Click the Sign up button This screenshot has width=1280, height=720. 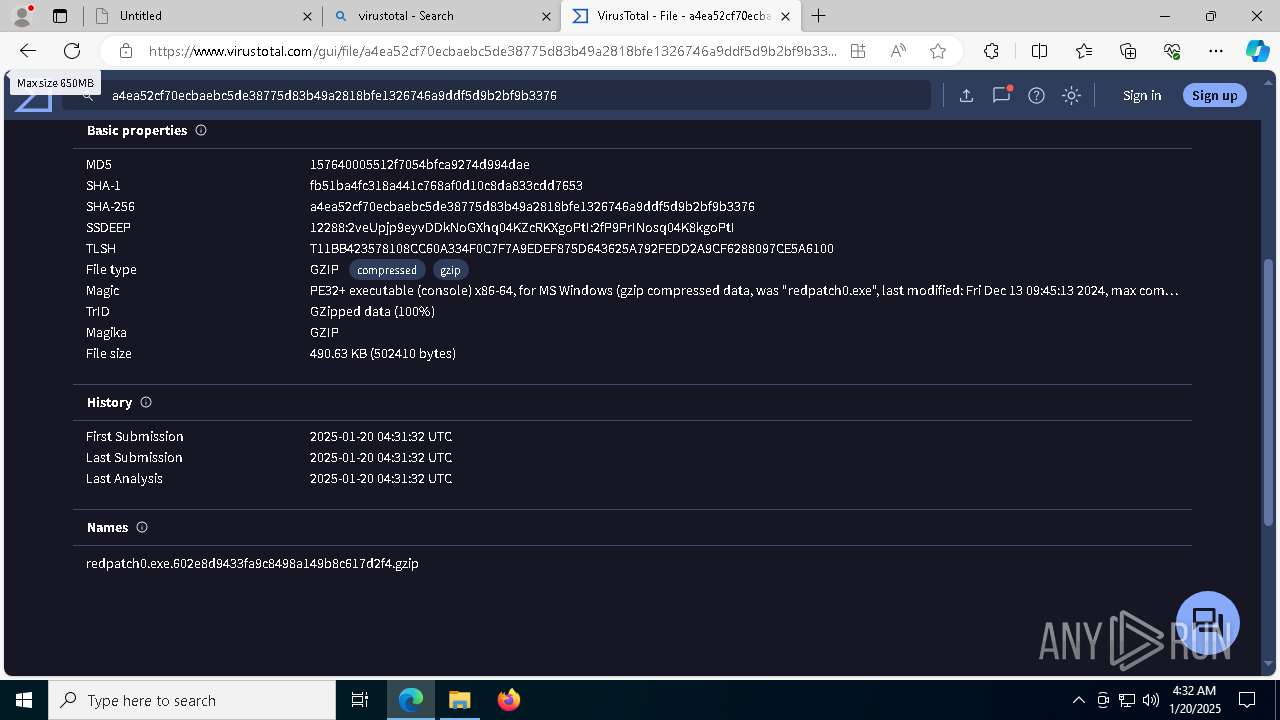click(1215, 95)
